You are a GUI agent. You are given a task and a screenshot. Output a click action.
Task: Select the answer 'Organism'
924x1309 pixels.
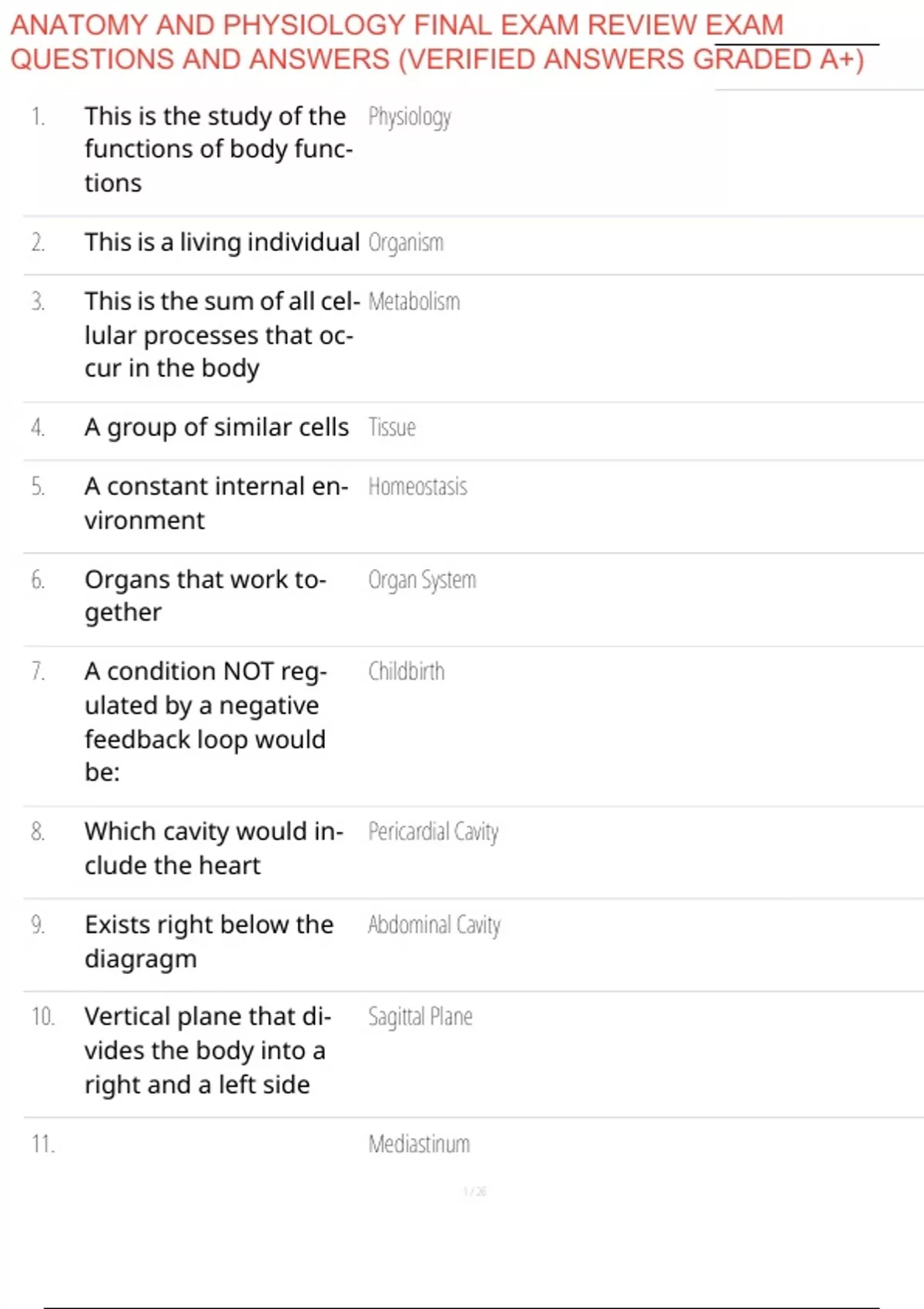[x=406, y=243]
